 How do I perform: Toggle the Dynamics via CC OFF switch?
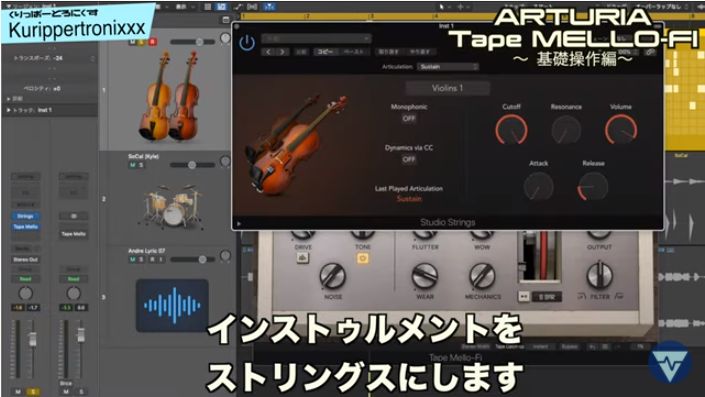coord(409,159)
